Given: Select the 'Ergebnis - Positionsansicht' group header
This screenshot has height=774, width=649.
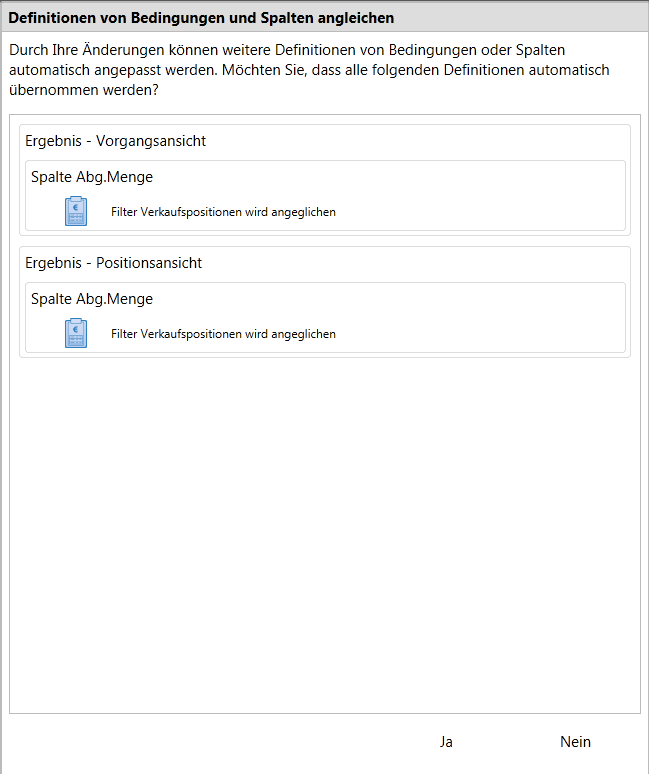Looking at the screenshot, I should click(x=114, y=263).
